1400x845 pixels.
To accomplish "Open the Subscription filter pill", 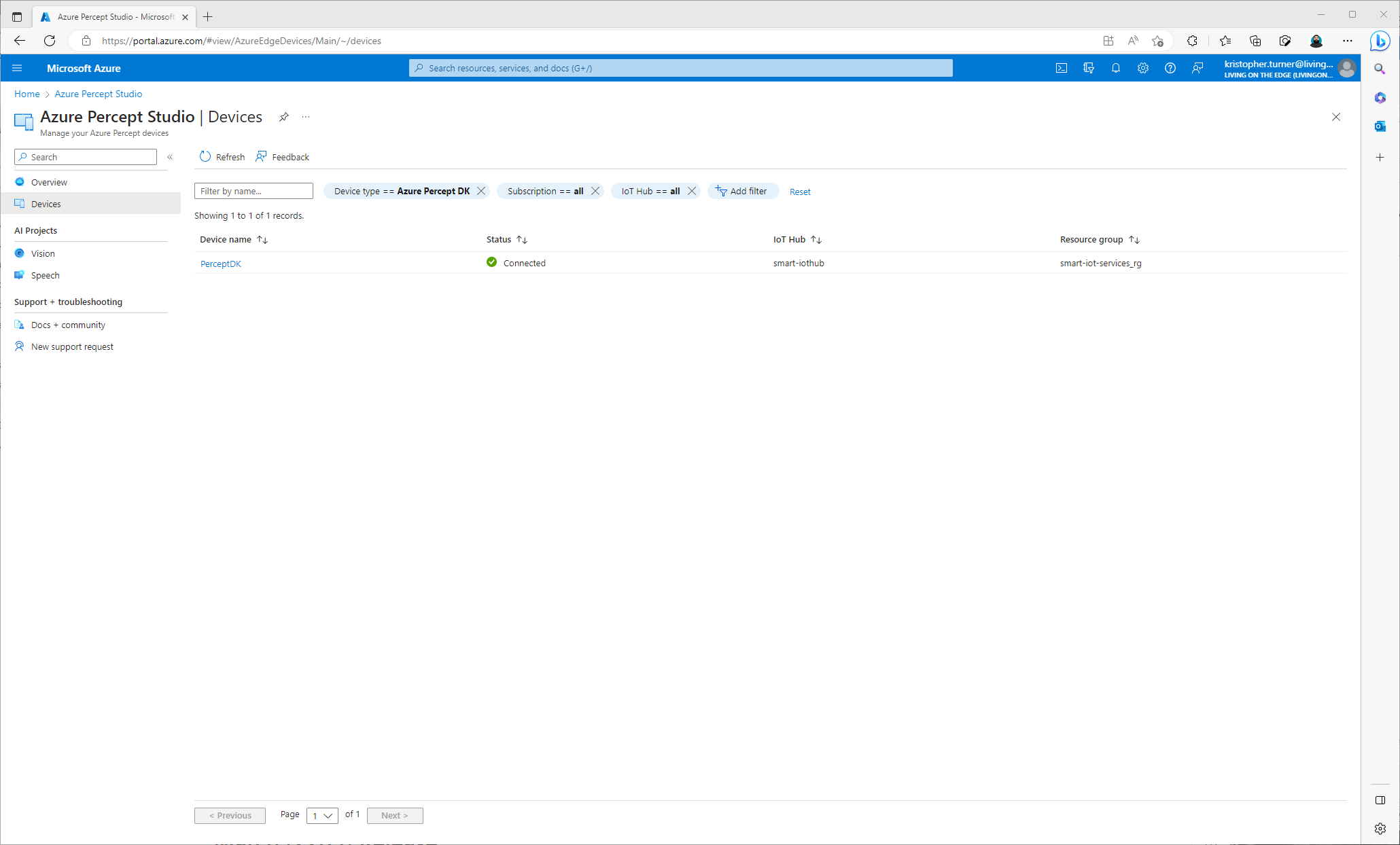I will pos(544,191).
